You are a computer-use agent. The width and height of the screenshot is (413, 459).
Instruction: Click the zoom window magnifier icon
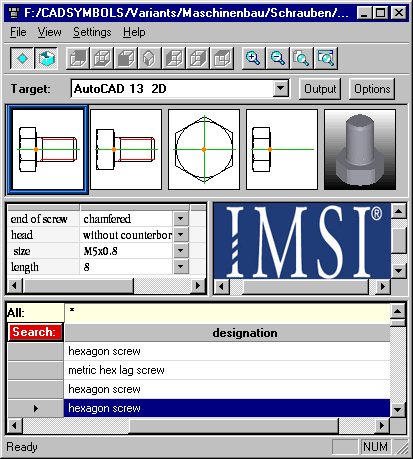(x=326, y=59)
